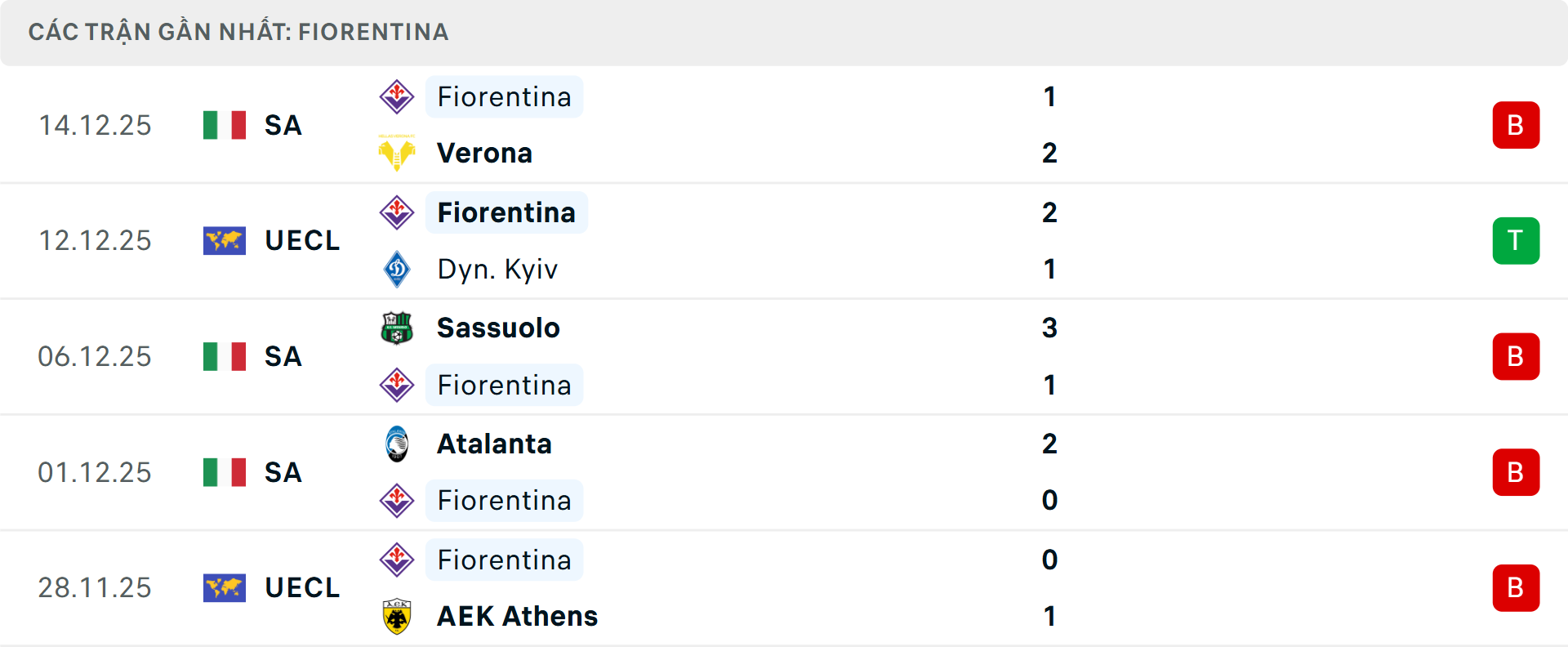Open the green T result badge

pos(1517,240)
